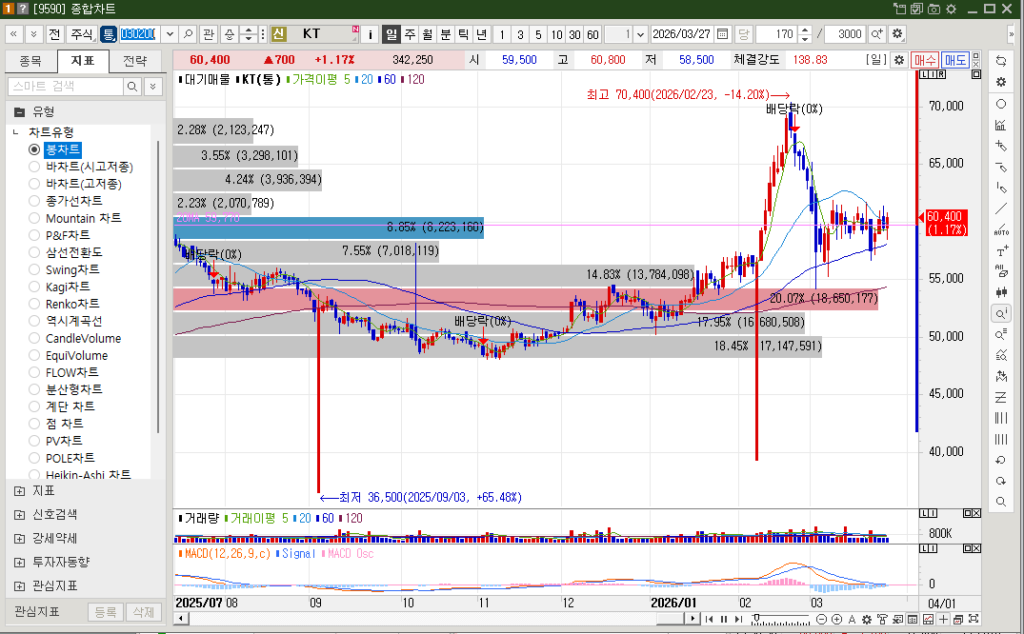Switch to the 종목 tab
This screenshot has width=1024, height=634.
tap(31, 61)
